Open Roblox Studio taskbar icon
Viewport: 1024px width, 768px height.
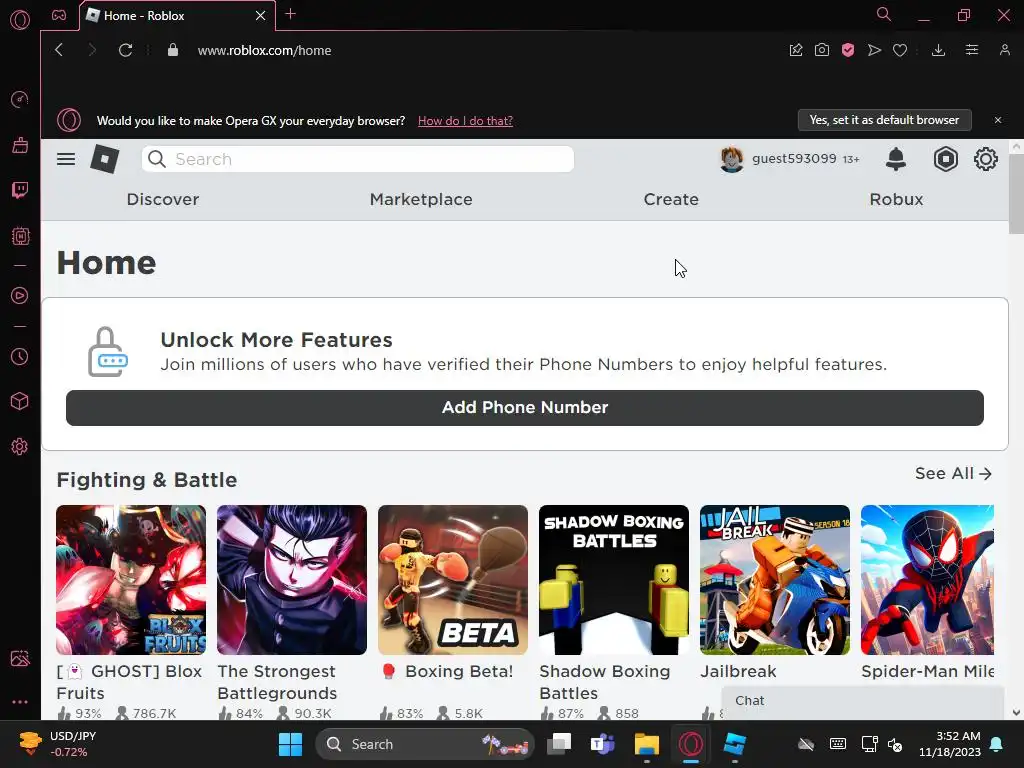click(735, 744)
